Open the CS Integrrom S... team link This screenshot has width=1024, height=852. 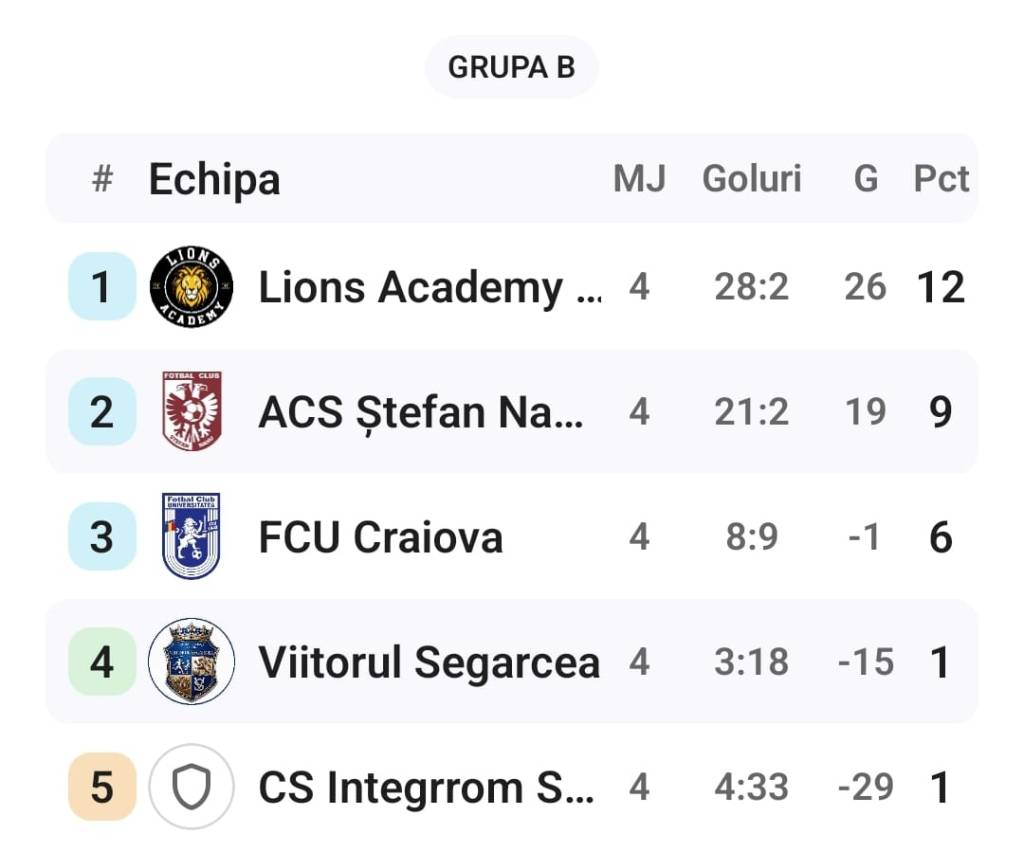(426, 787)
